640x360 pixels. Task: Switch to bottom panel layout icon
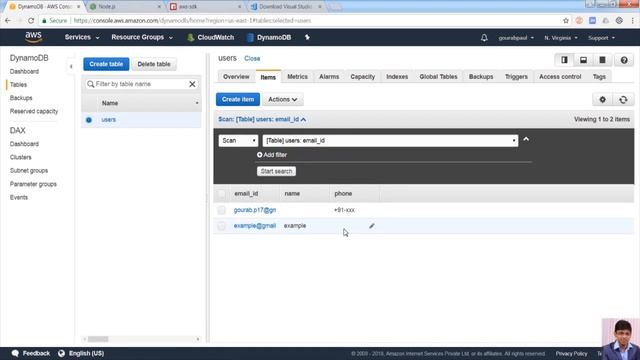583,60
